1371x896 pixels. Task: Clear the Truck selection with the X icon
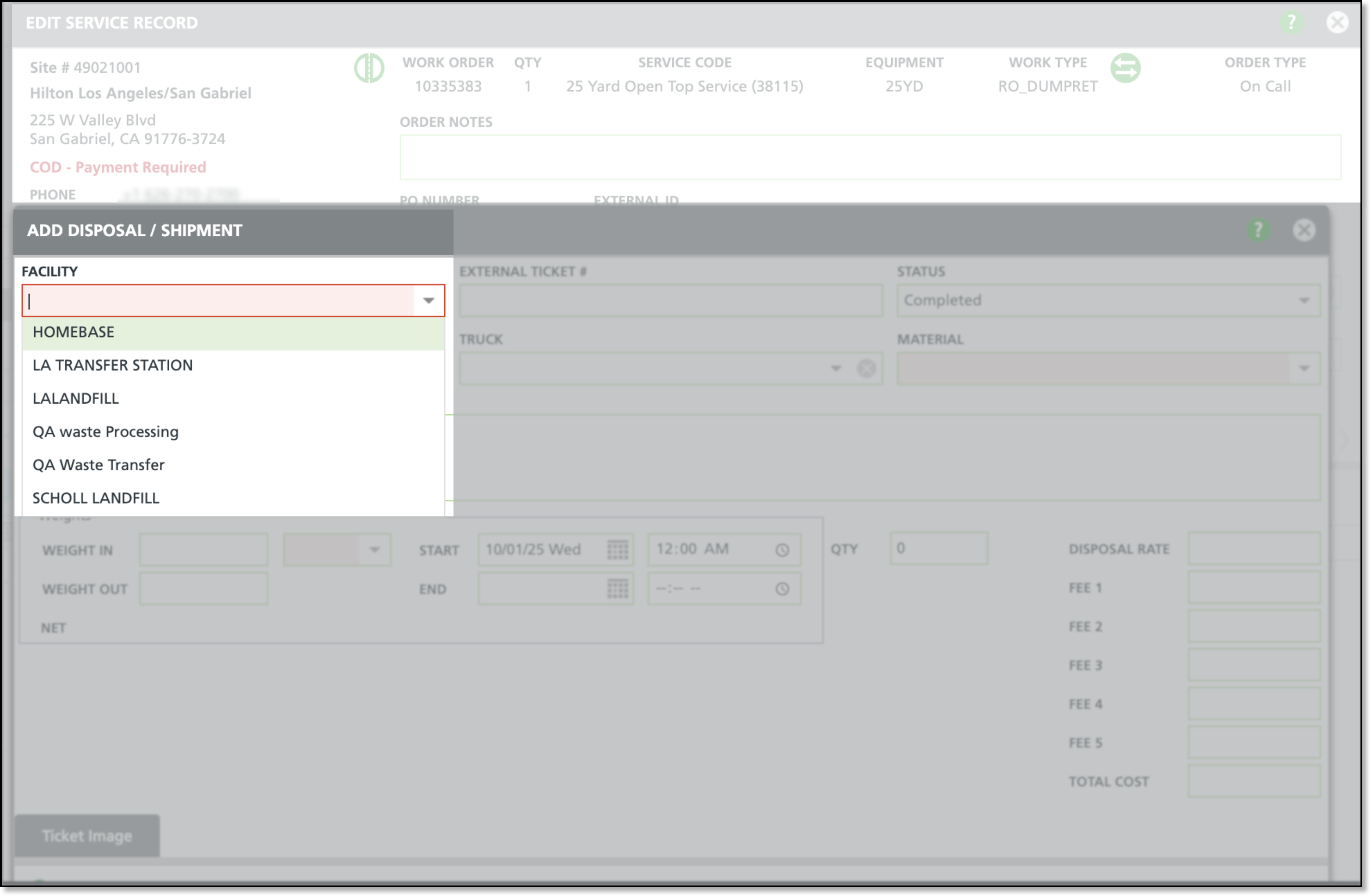[866, 369]
